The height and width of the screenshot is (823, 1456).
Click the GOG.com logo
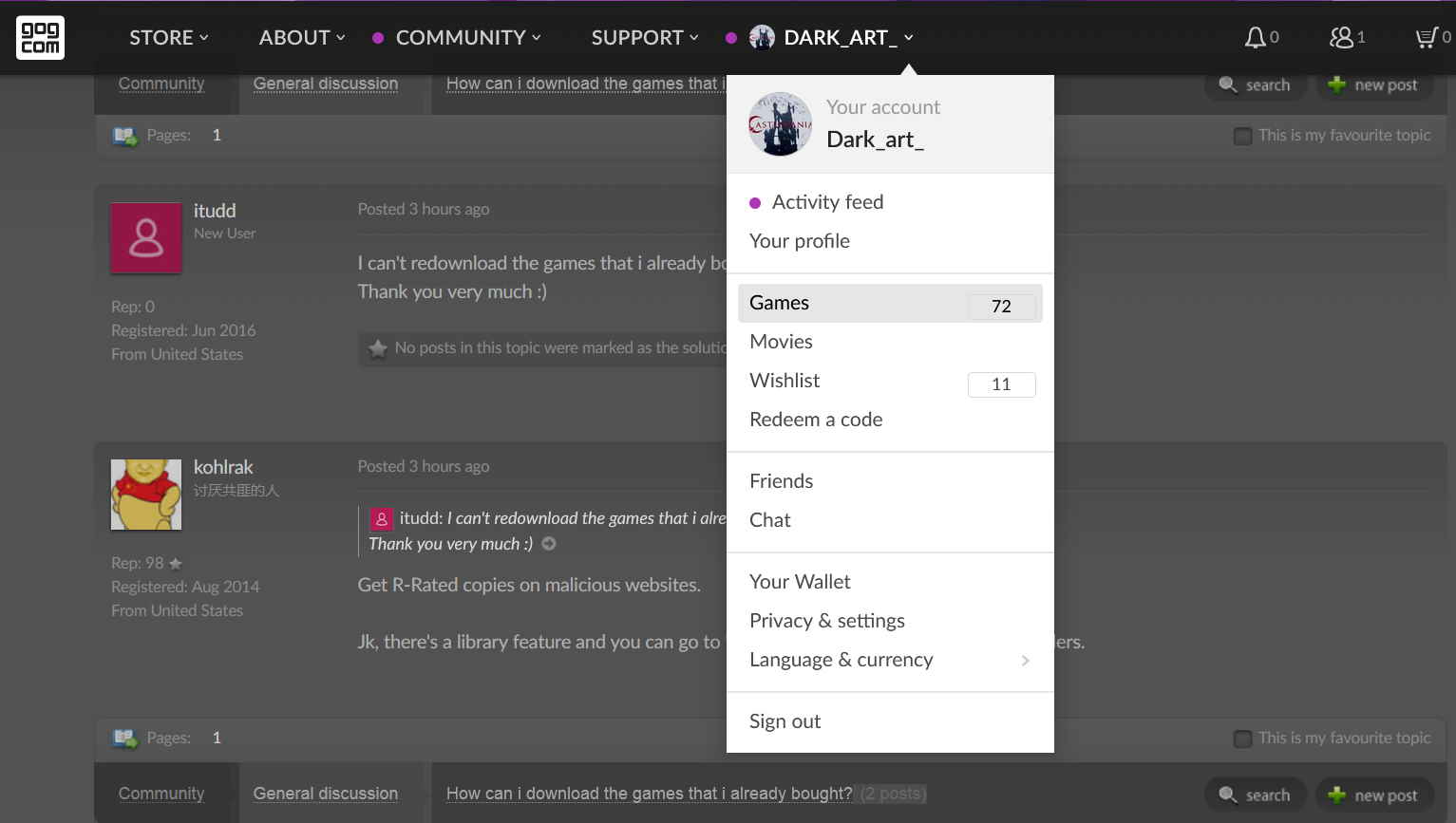pos(41,38)
